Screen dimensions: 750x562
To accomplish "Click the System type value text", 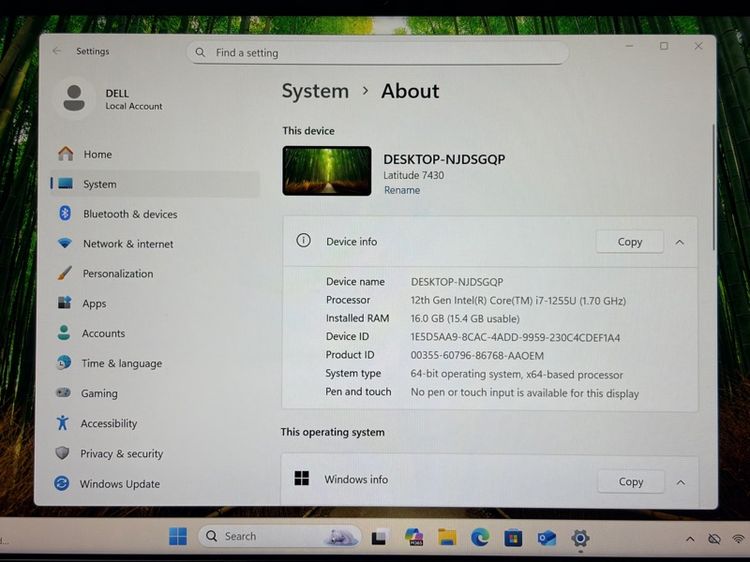I will pos(517,374).
